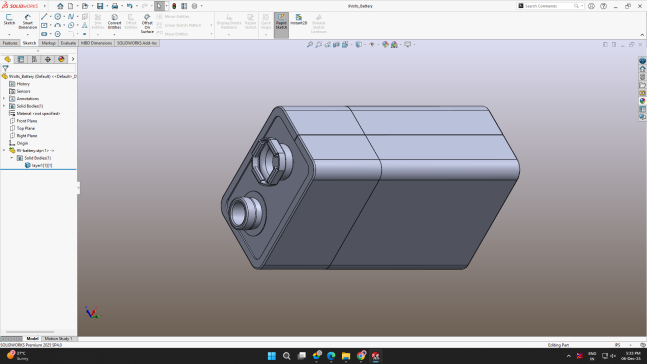Select the Top Plane item
This screenshot has height=364, width=647.
(x=26, y=128)
